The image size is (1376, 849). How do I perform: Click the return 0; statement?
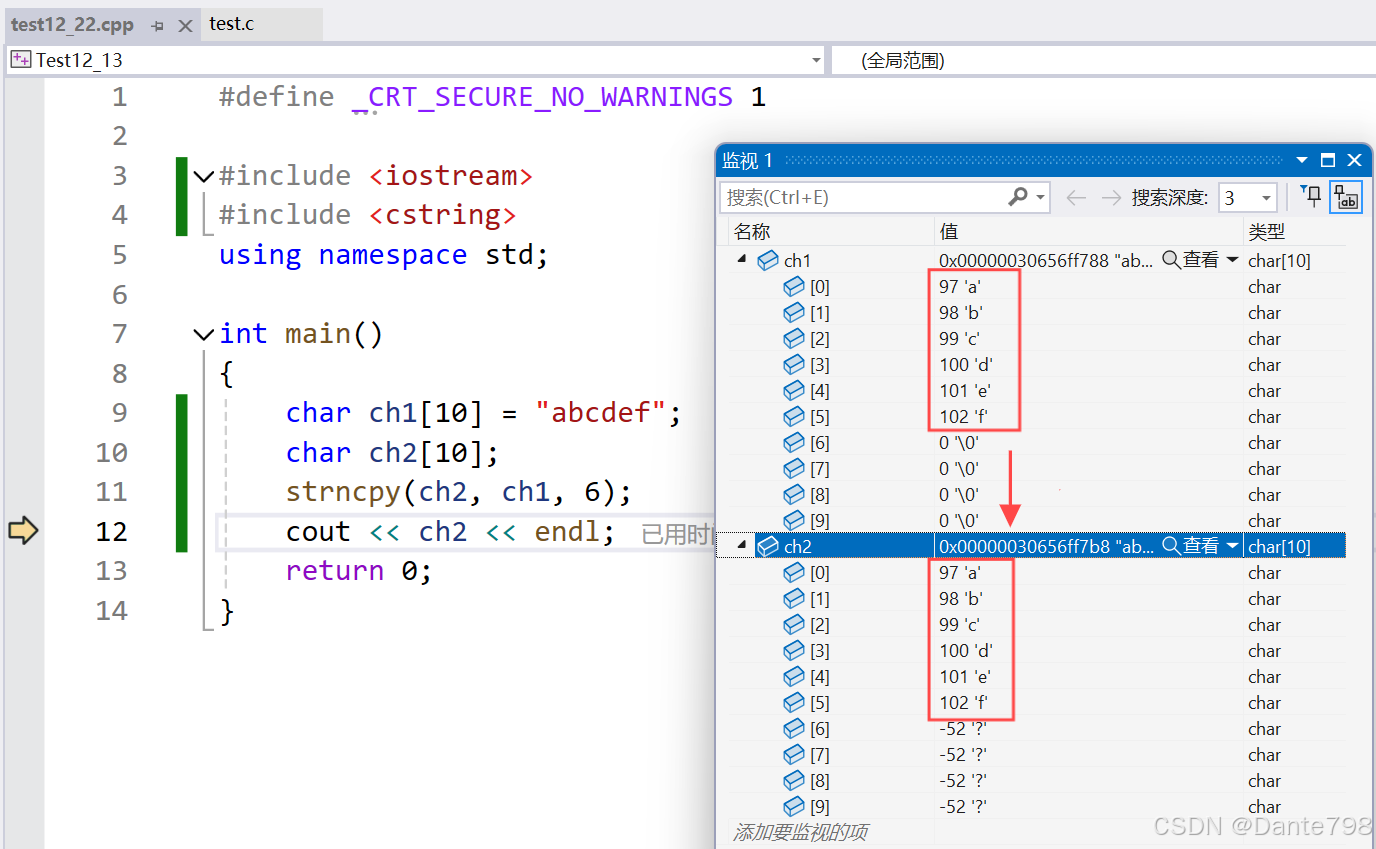coord(359,571)
